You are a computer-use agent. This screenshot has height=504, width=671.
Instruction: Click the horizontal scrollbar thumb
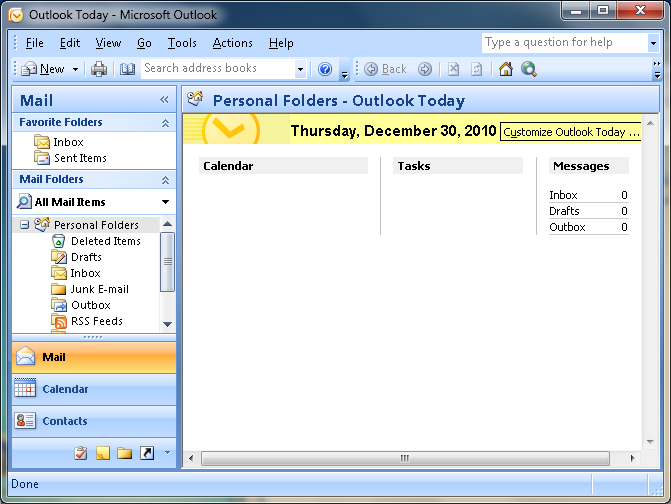405,458
